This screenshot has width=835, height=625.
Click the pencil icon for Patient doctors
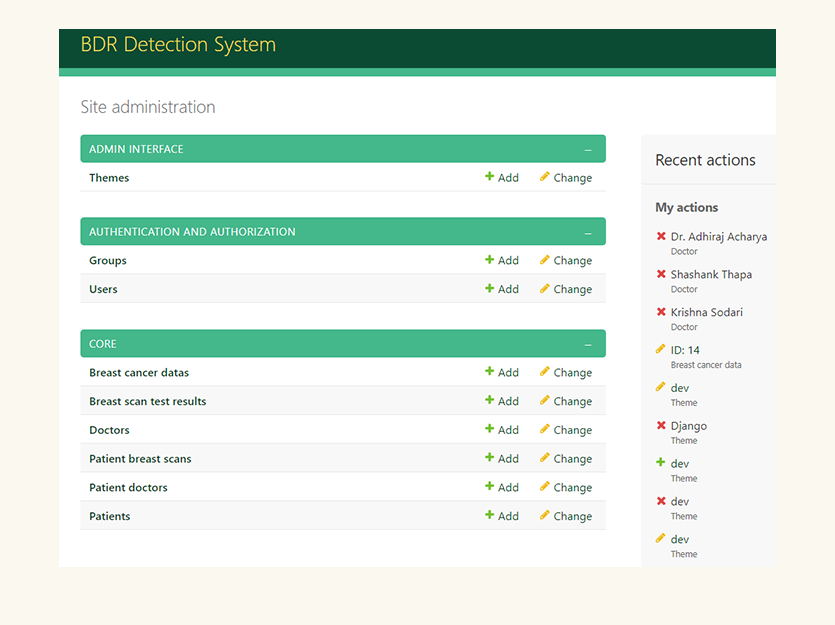[544, 486]
